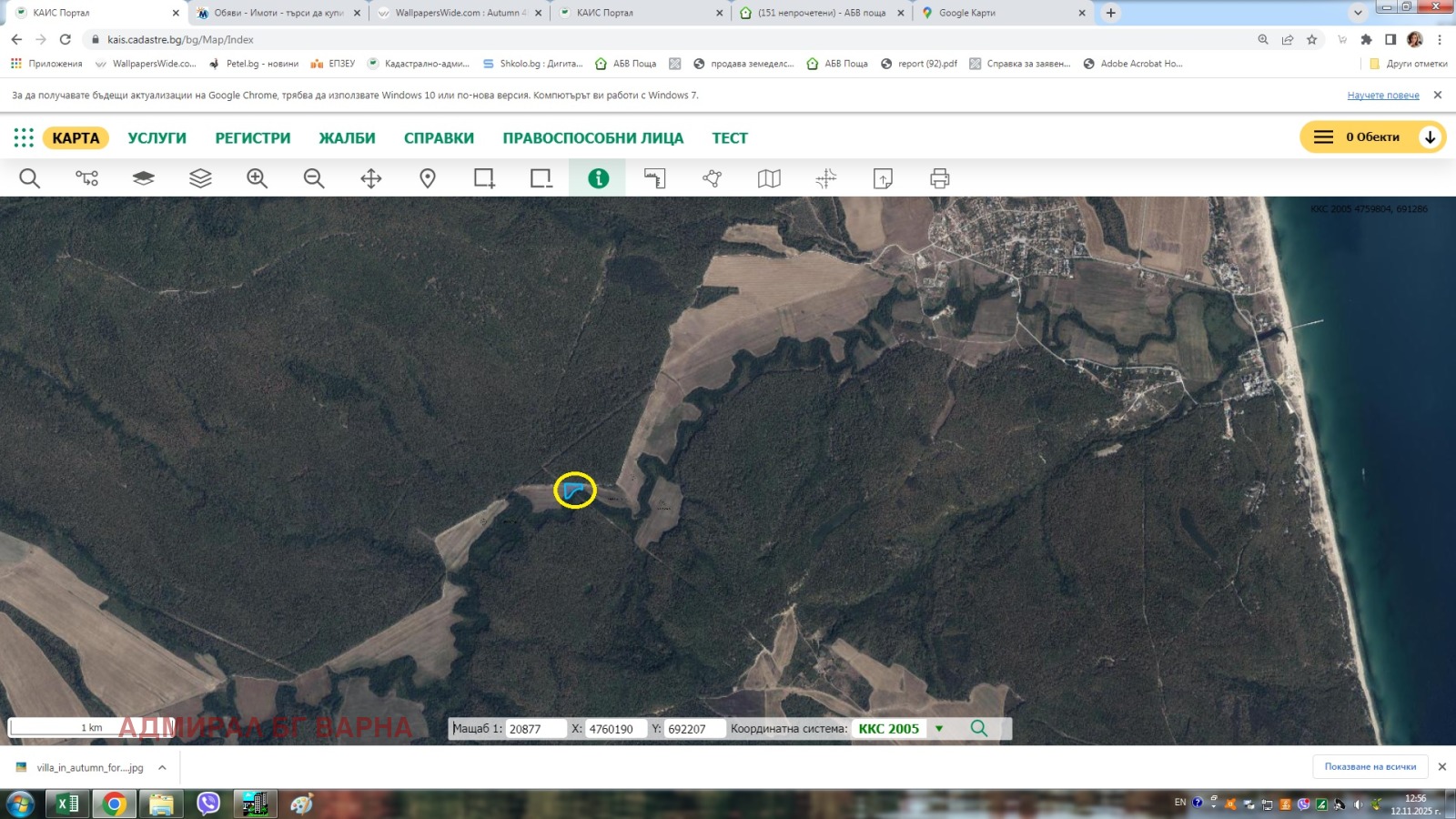Click the zoom out magnifier tool
Screen dimensions: 1456x819
pyautogui.click(x=314, y=178)
